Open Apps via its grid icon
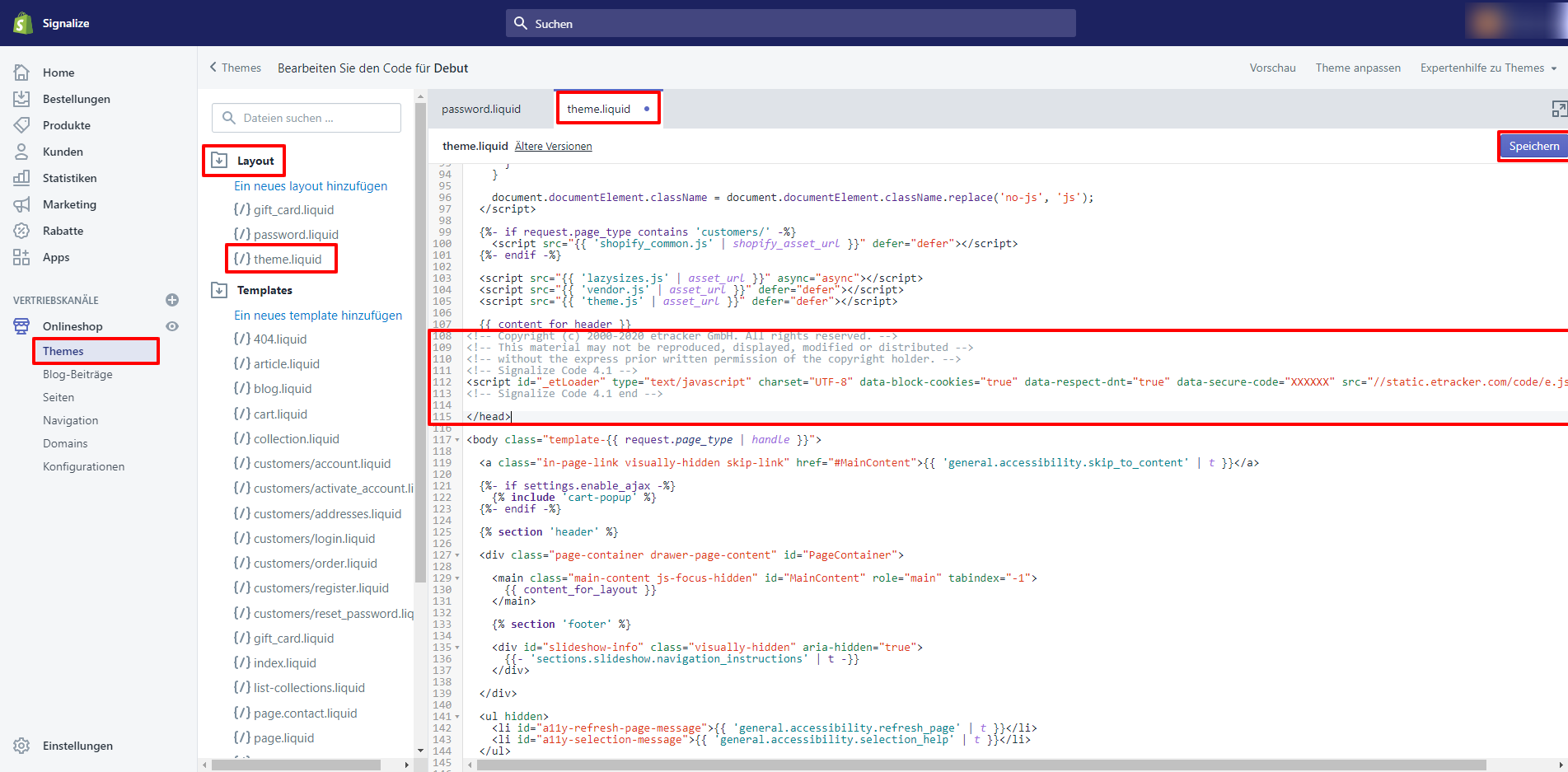The image size is (1568, 772). click(x=22, y=257)
